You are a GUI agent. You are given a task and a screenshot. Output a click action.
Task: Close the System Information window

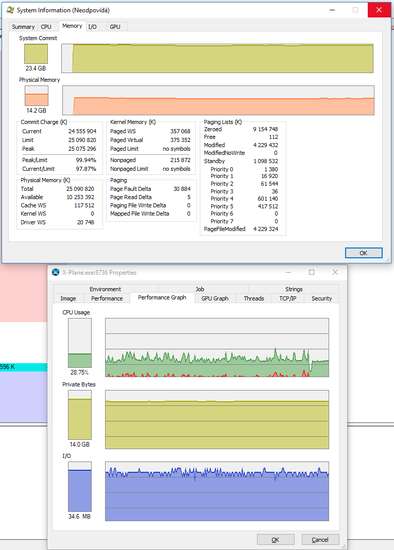point(379,10)
